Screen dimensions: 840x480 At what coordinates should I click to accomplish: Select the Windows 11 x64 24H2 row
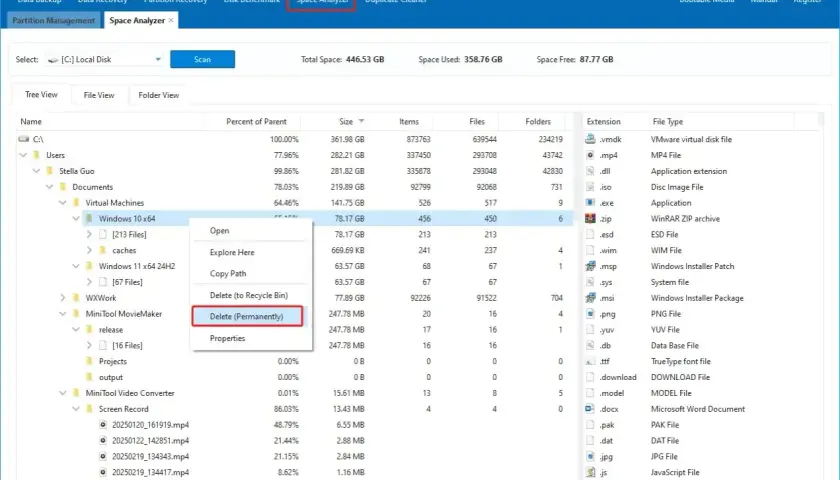(295, 266)
